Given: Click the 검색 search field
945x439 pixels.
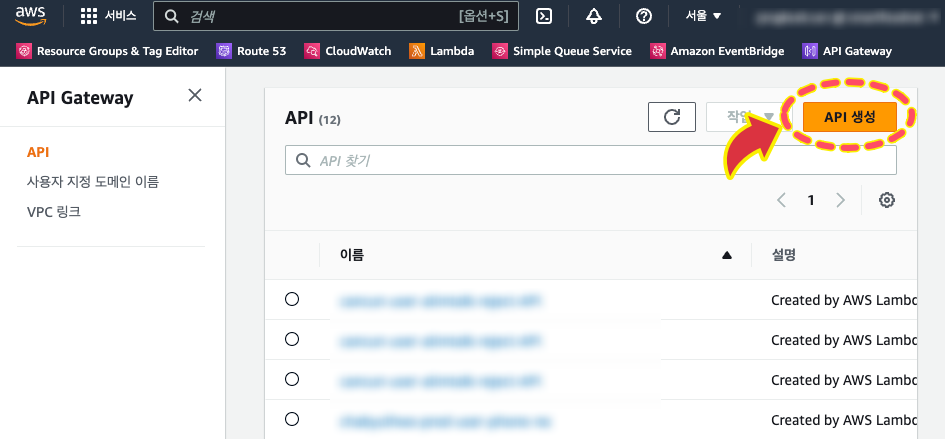Looking at the screenshot, I should (x=336, y=16).
